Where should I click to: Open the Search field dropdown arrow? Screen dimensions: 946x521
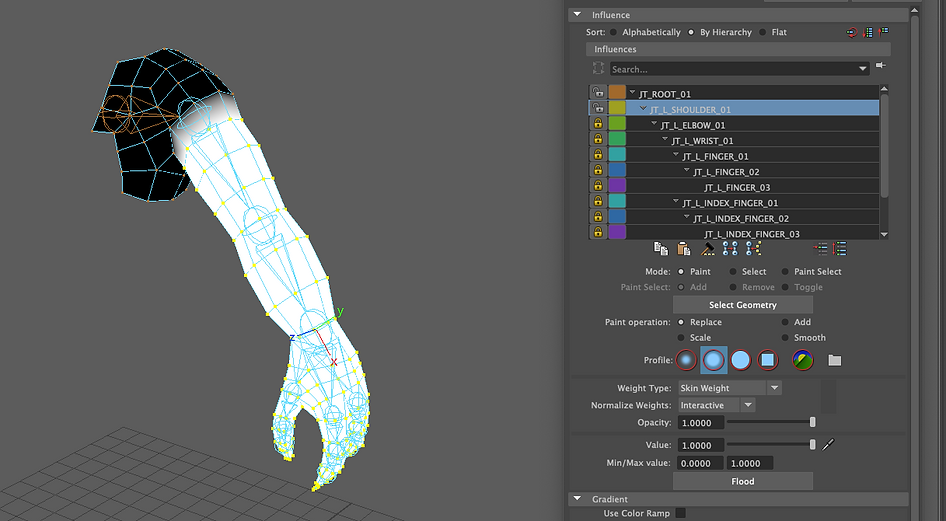click(863, 69)
